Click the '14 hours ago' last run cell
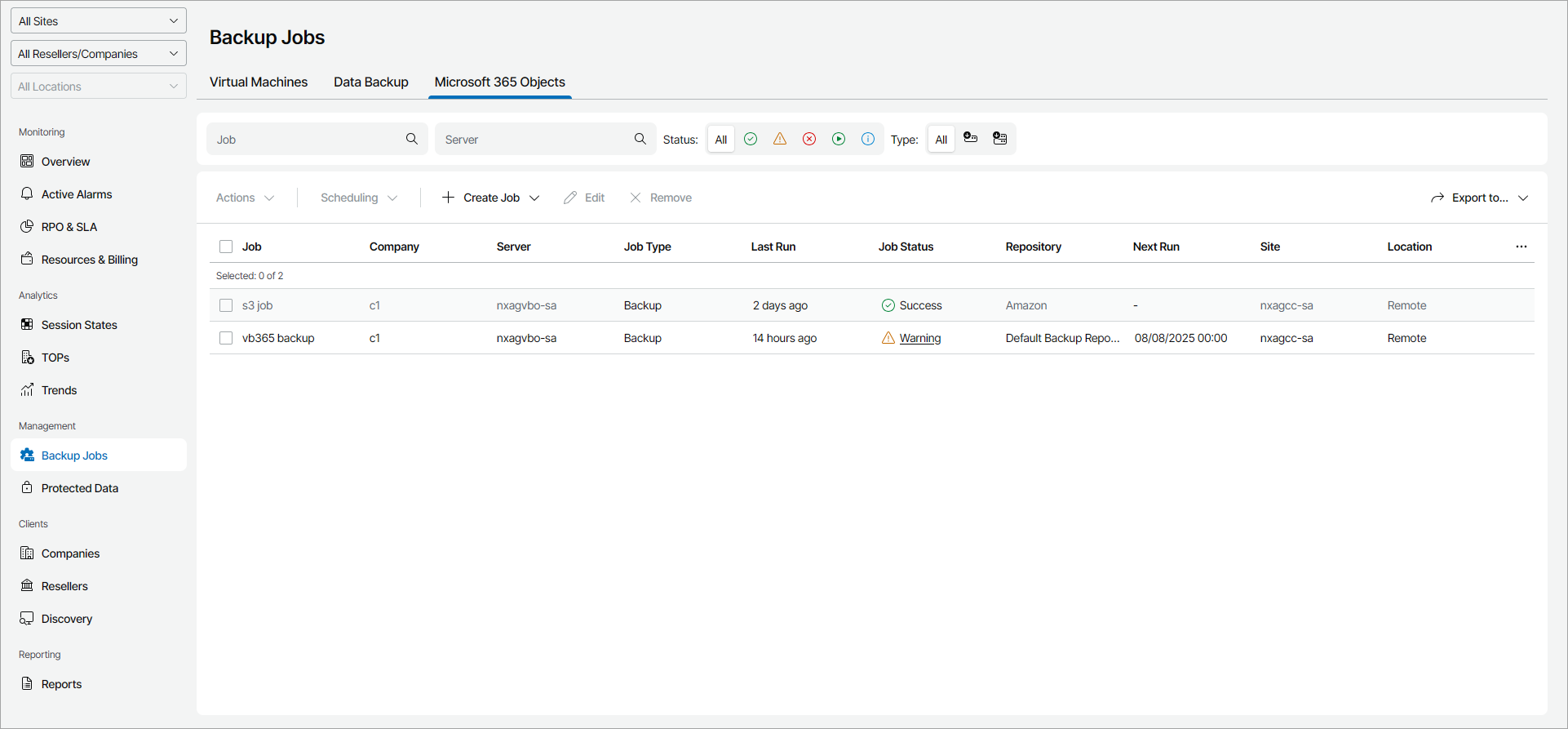 785,338
